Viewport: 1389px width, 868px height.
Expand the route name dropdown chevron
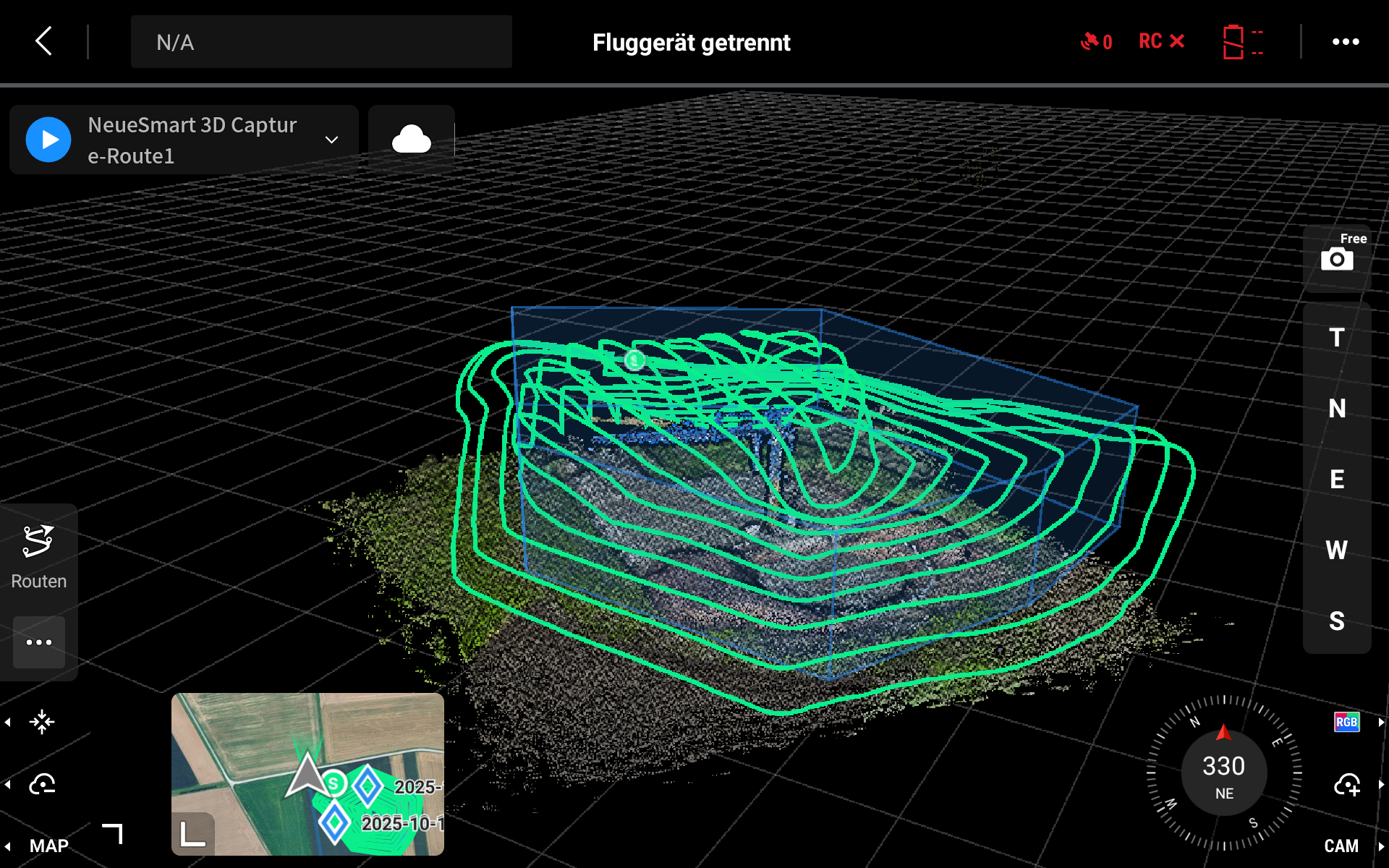point(331,140)
